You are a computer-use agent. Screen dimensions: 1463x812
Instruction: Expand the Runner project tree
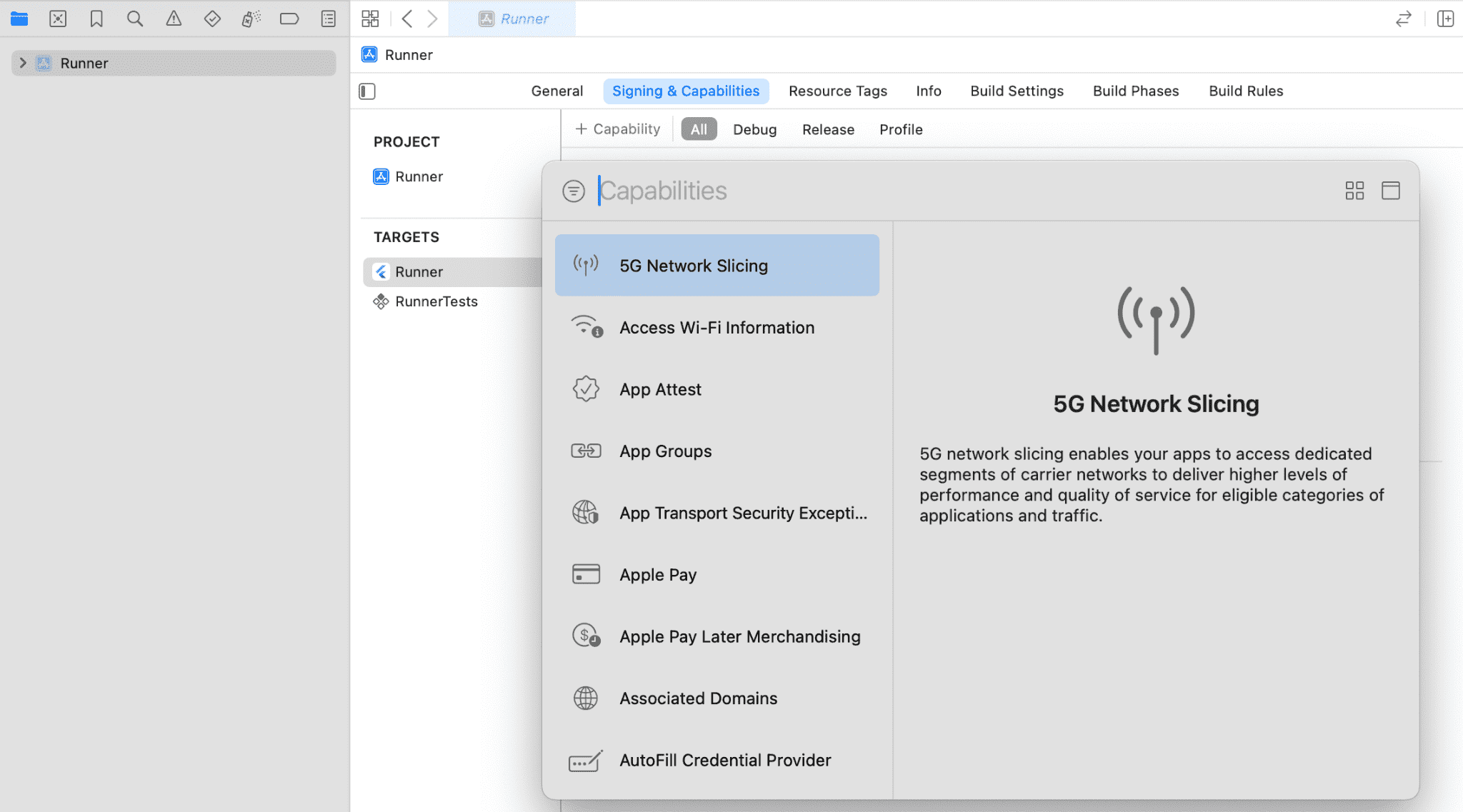pos(23,63)
